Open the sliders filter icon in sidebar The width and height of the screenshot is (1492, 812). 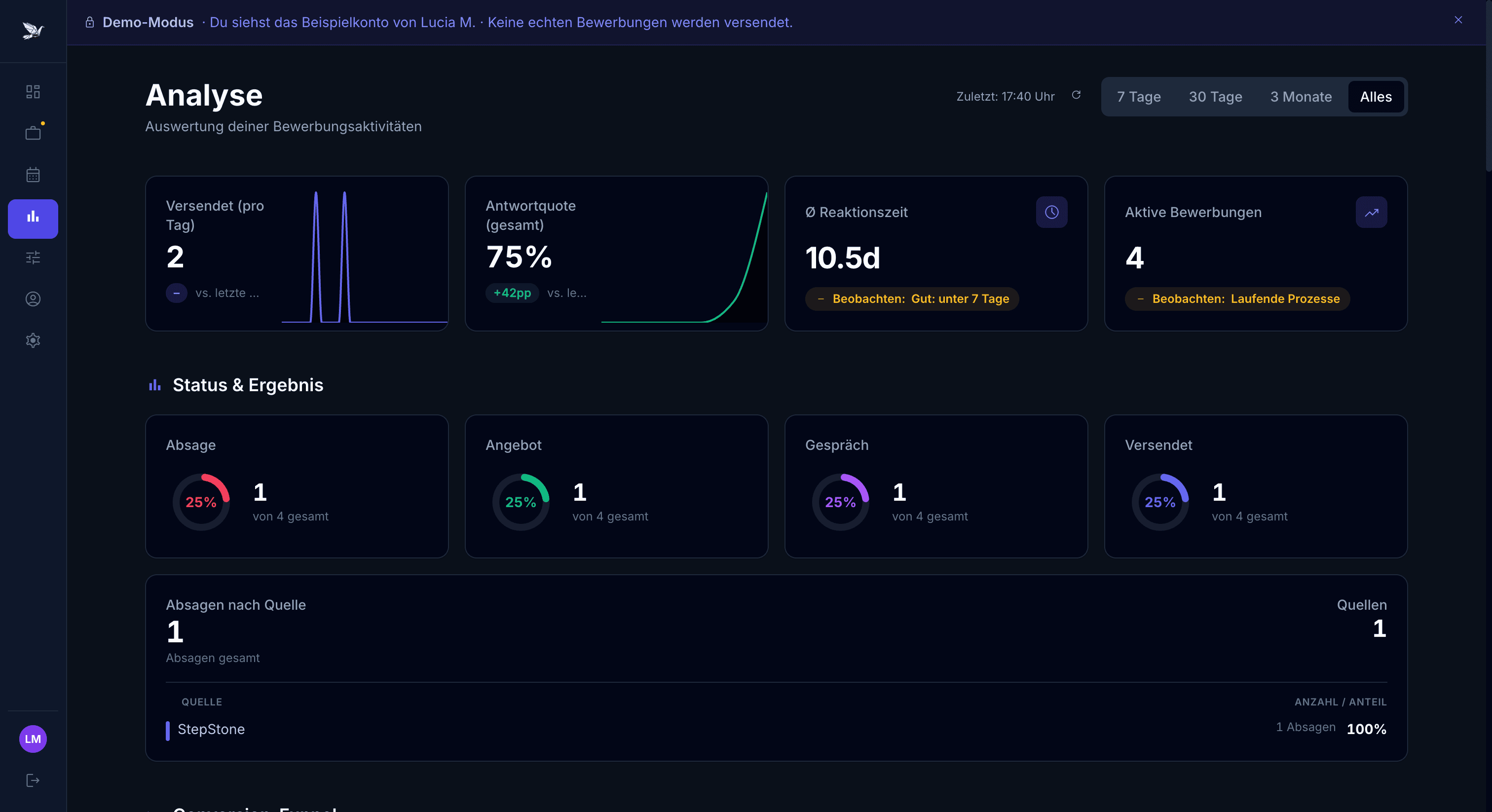[x=33, y=257]
